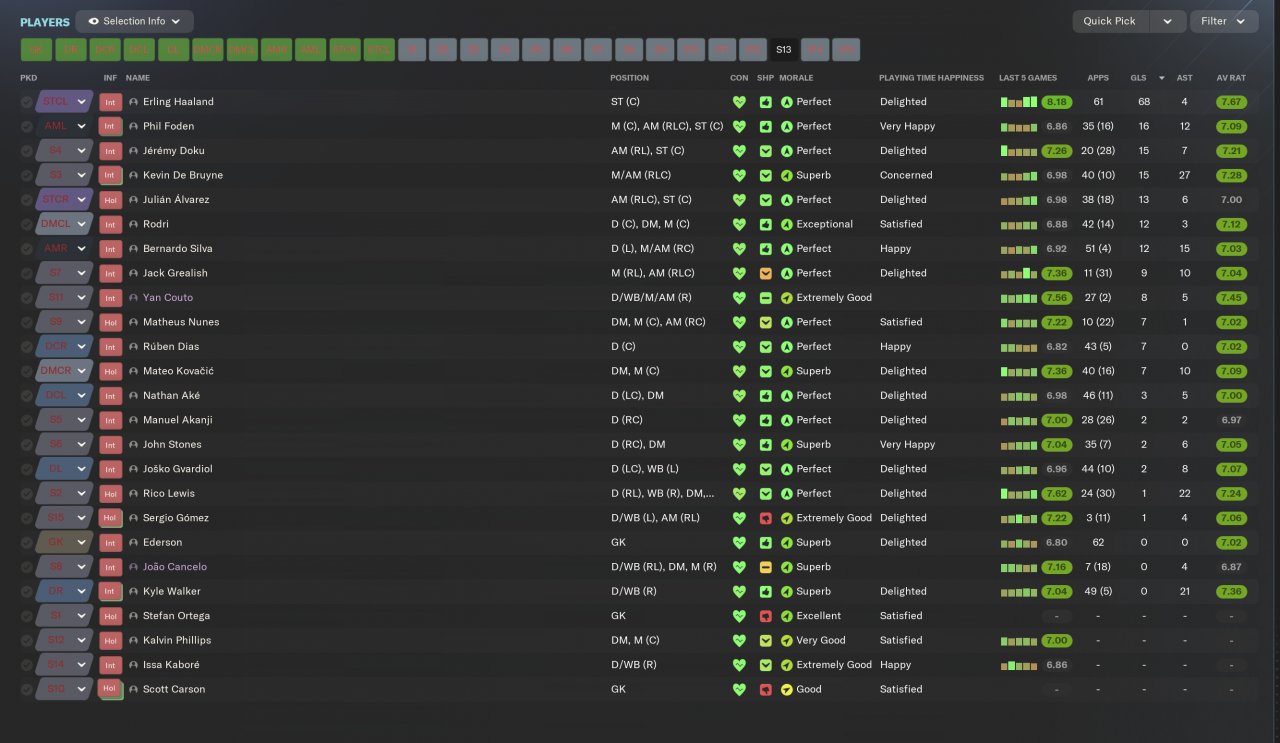Click Matheus Nunes's sharpness icon

click(x=765, y=322)
